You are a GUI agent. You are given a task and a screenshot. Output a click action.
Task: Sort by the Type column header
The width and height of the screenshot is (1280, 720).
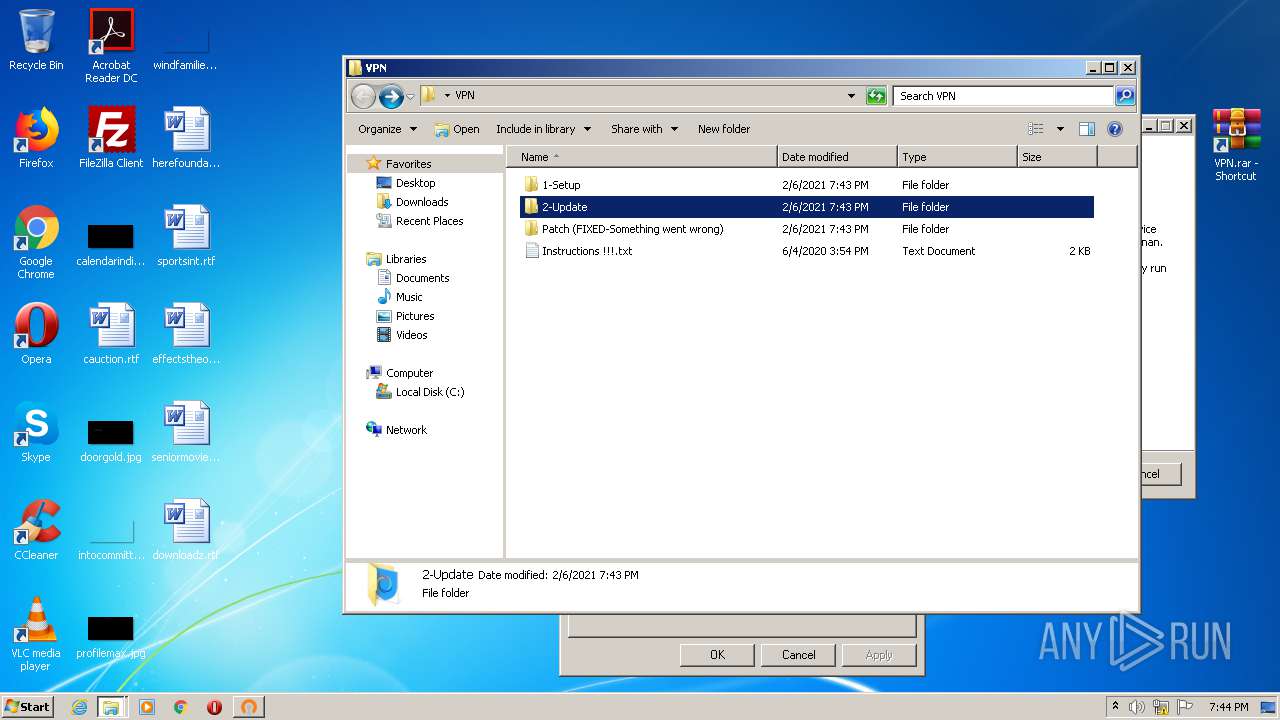957,157
